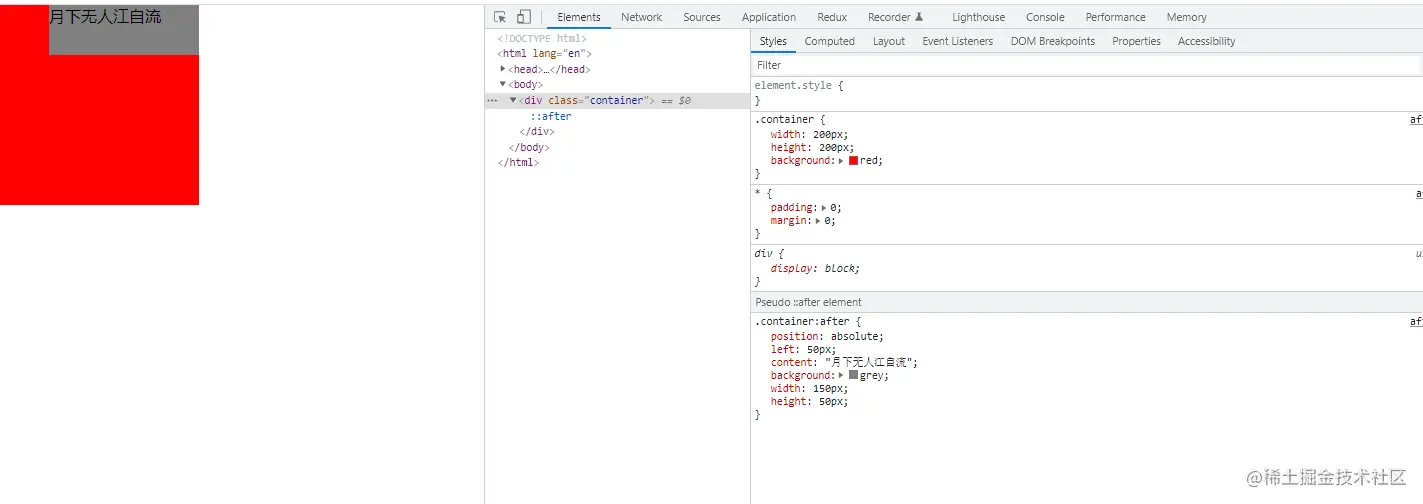The image size is (1423, 504).
Task: Expand the grey background shorthand arrow
Action: point(841,375)
